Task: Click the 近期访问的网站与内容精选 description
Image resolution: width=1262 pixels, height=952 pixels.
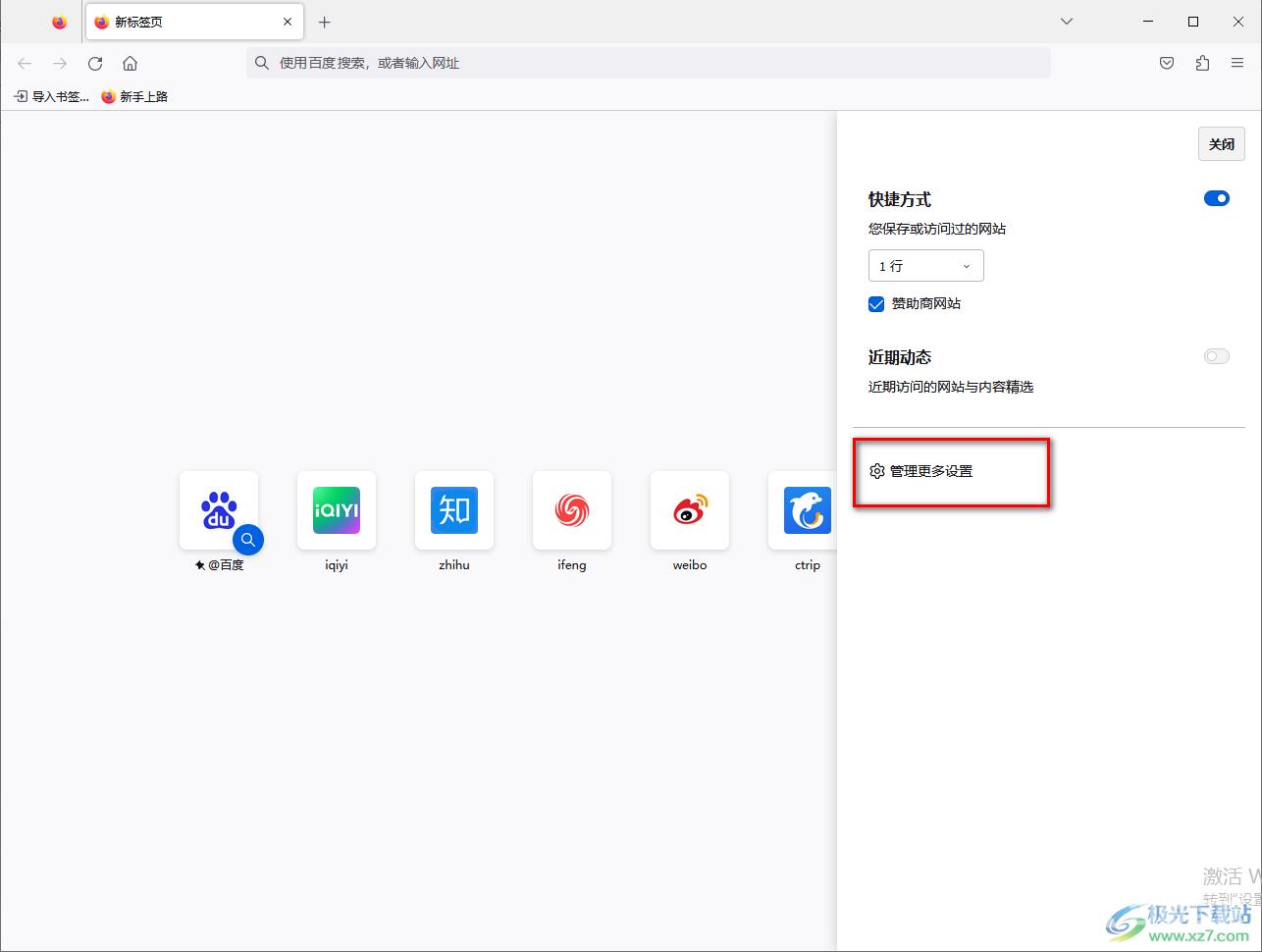Action: click(951, 387)
